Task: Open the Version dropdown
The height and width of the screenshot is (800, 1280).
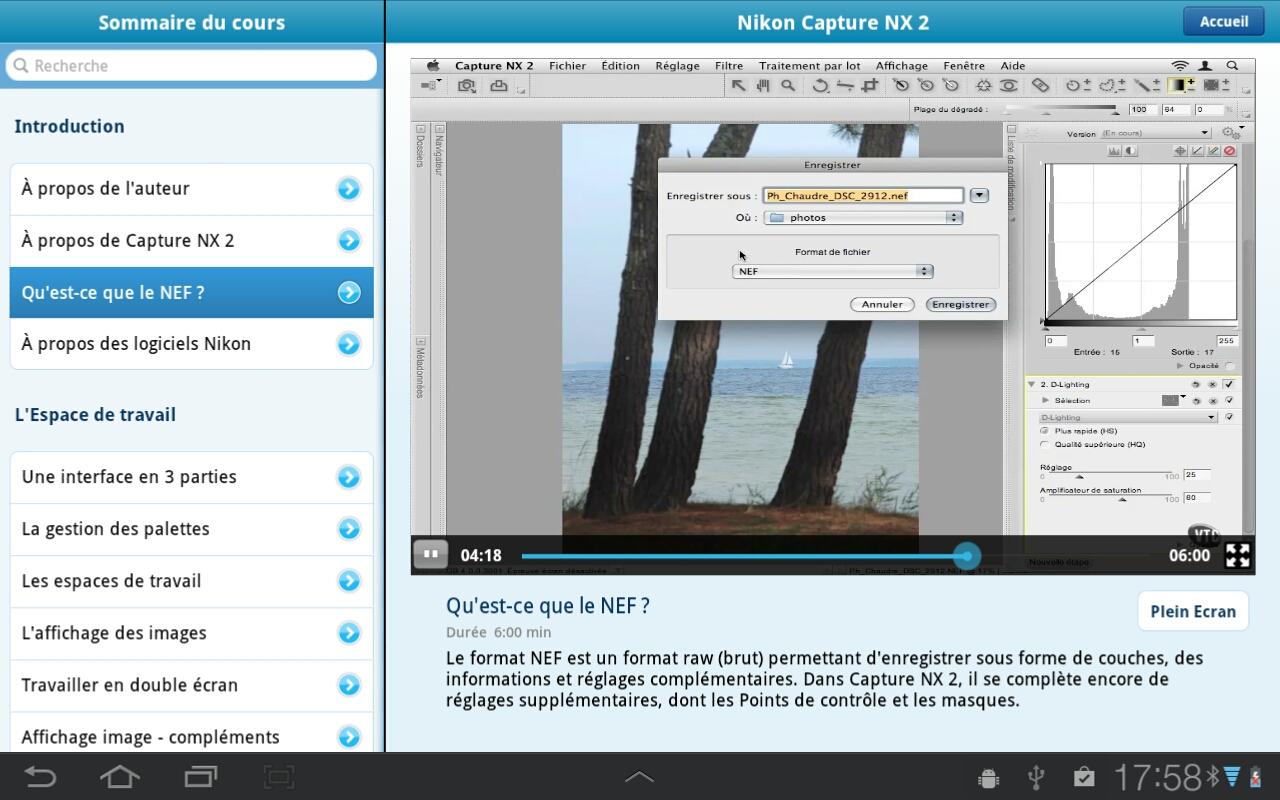Action: coord(1155,133)
